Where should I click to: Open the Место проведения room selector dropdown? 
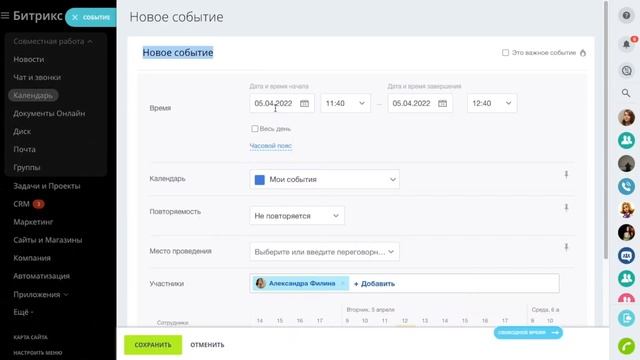[x=324, y=252]
